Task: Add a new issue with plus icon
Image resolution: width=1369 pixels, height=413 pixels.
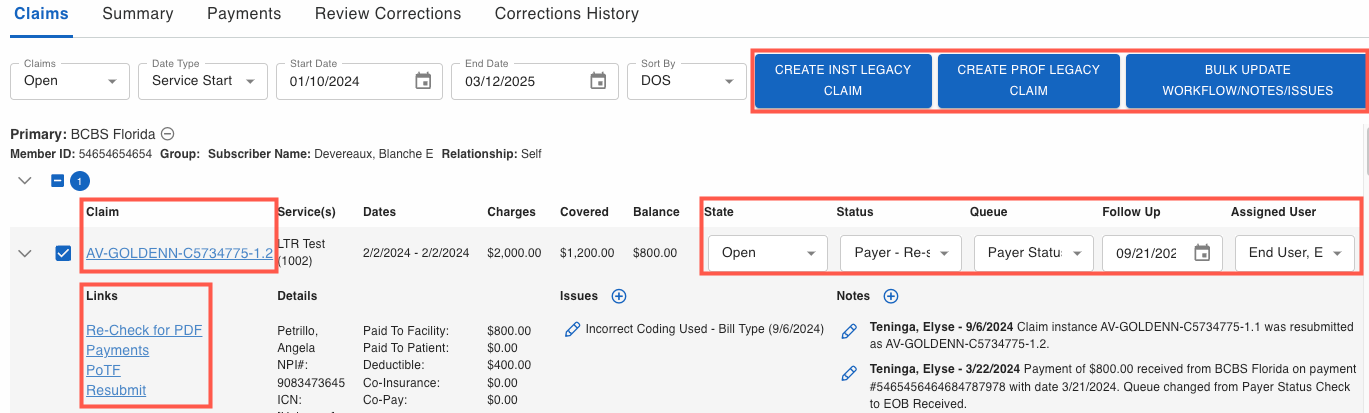Action: pyautogui.click(x=618, y=296)
